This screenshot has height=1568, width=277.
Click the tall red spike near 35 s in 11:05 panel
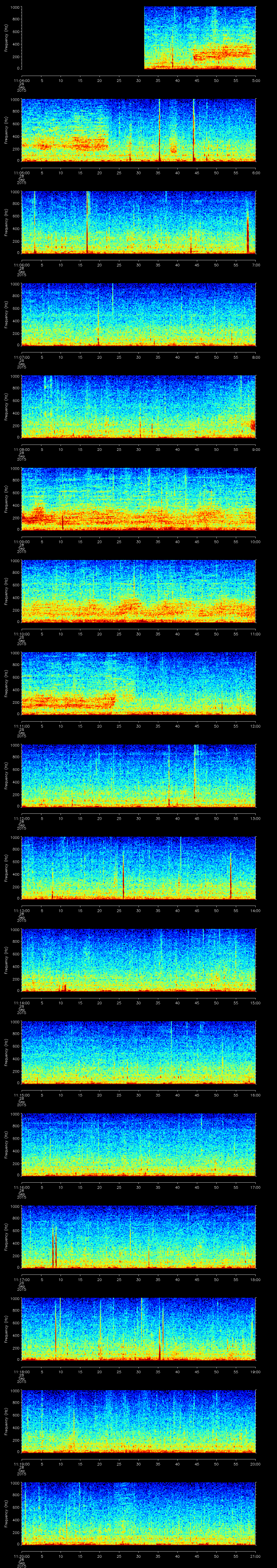point(160,130)
